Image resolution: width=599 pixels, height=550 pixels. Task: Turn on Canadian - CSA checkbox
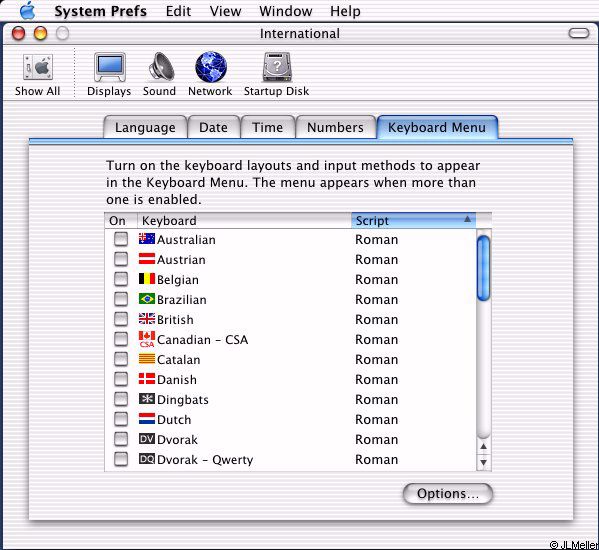pyautogui.click(x=121, y=339)
